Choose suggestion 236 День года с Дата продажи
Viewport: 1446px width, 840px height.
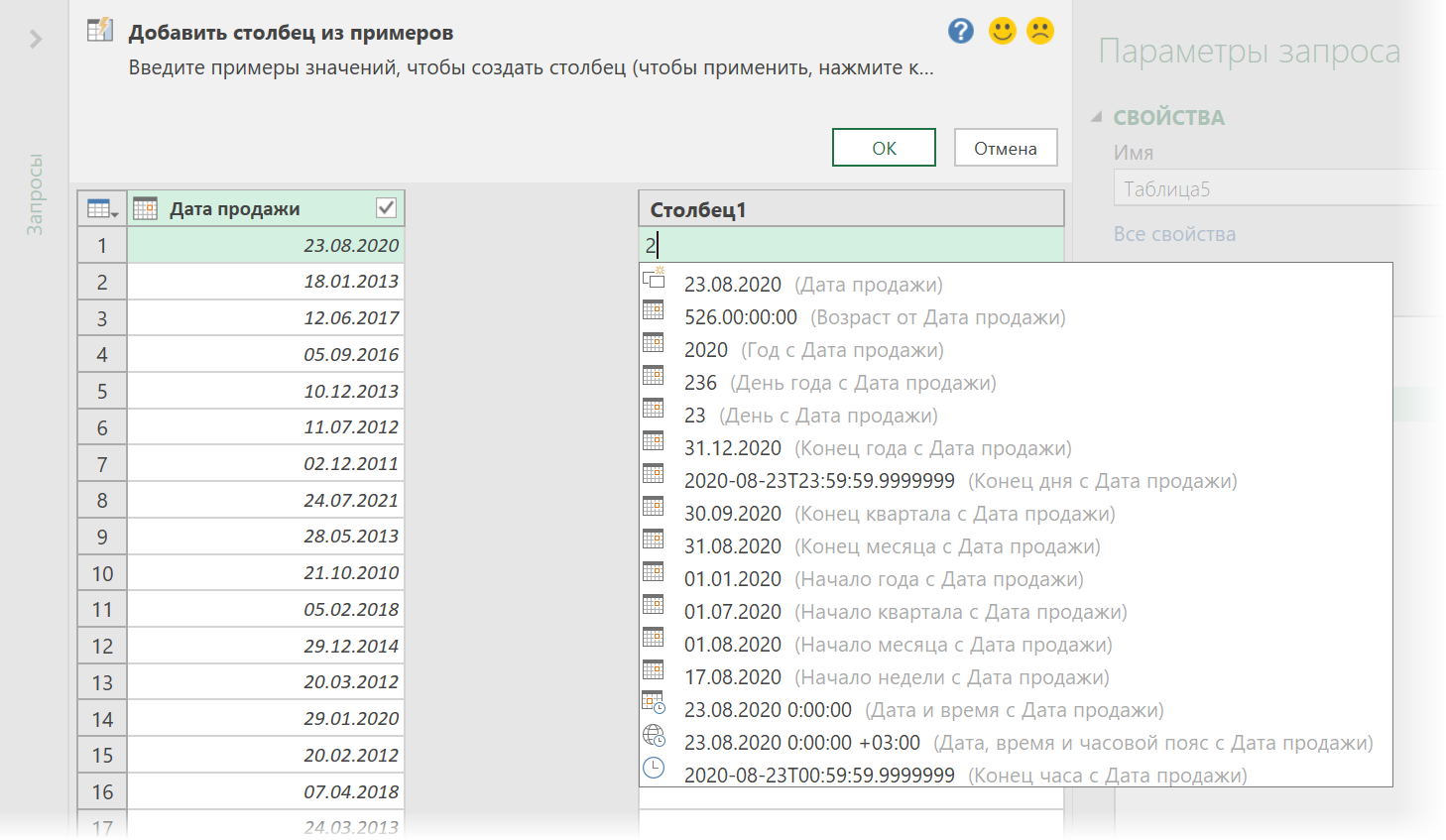point(1016,383)
